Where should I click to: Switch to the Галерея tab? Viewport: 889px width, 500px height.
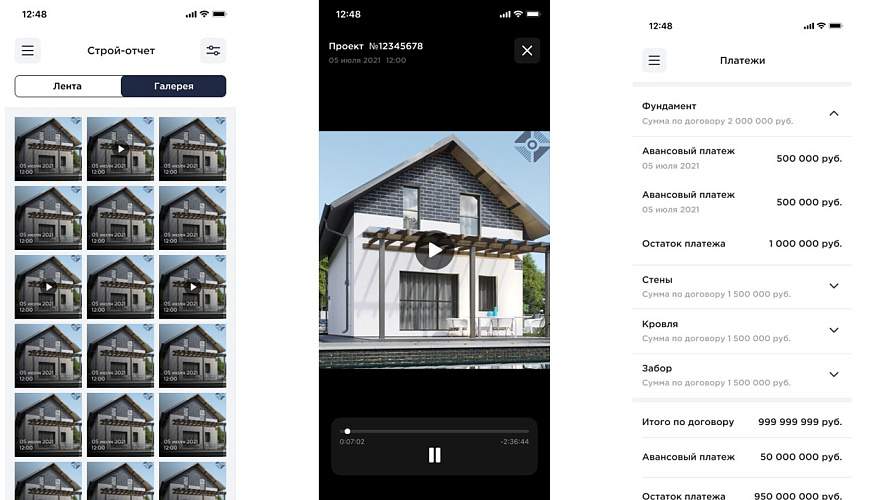coord(173,86)
